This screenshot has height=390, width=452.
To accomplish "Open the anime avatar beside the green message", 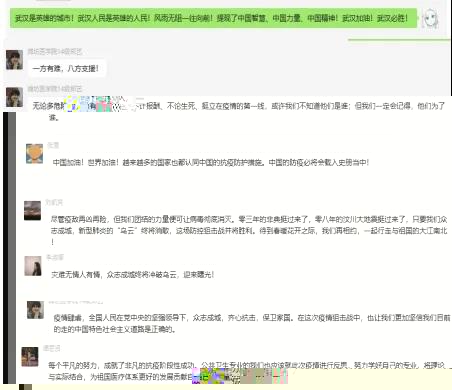I will (x=430, y=18).
